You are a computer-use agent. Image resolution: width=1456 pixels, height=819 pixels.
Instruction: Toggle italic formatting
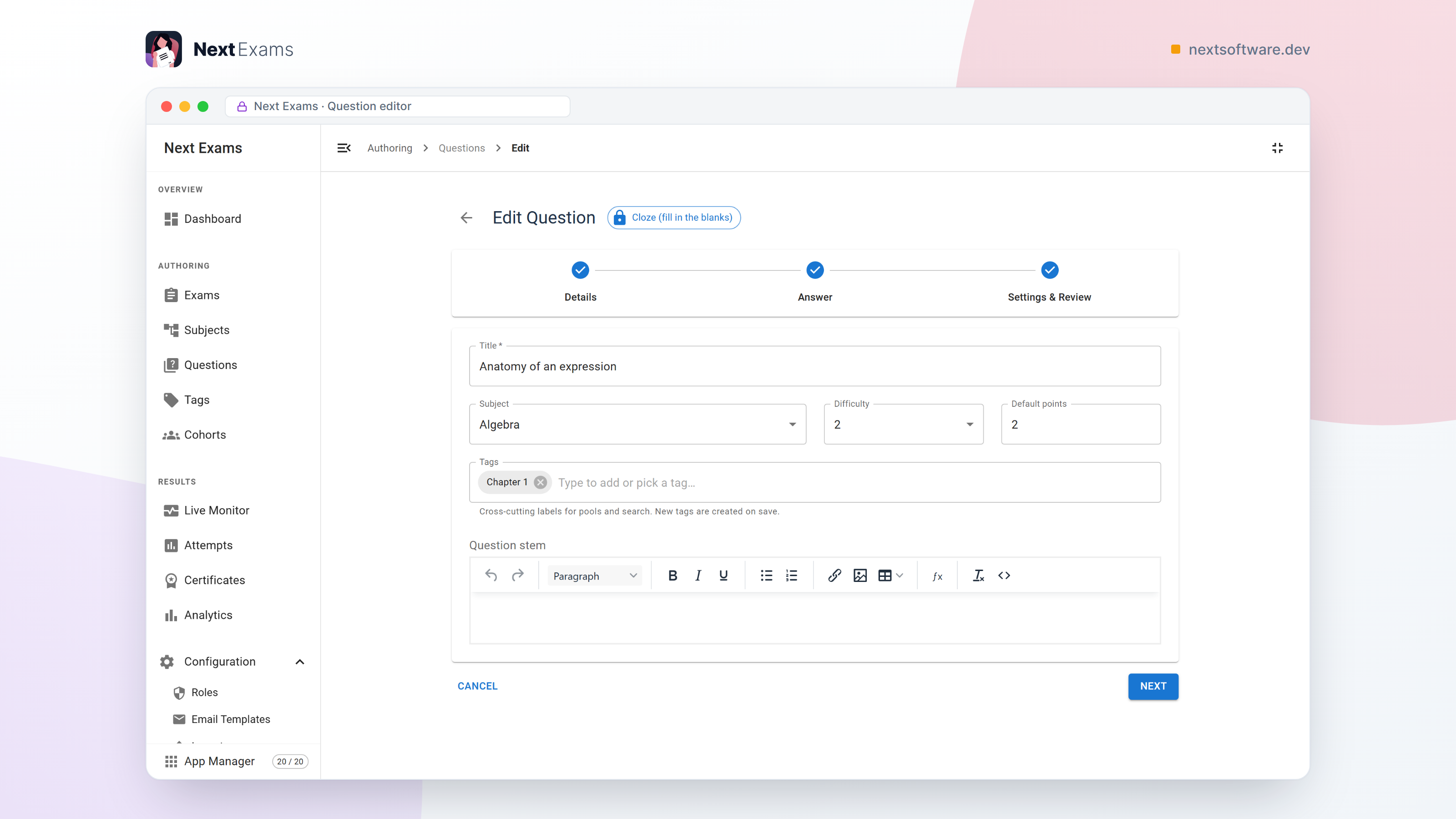(698, 576)
